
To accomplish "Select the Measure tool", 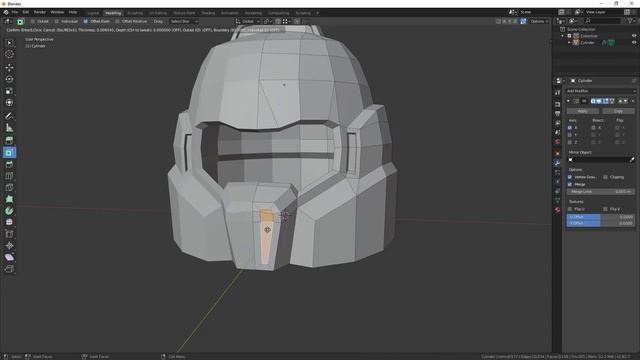I will click(x=9, y=128).
